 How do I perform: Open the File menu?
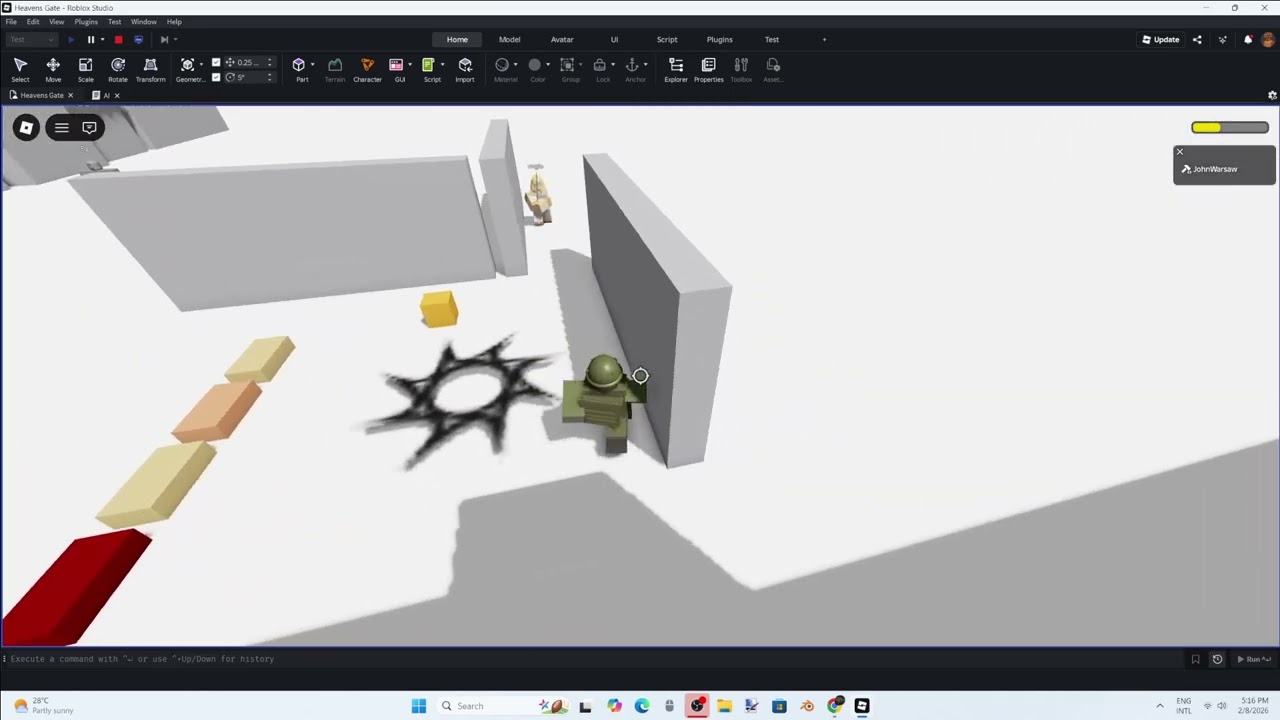tap(11, 21)
